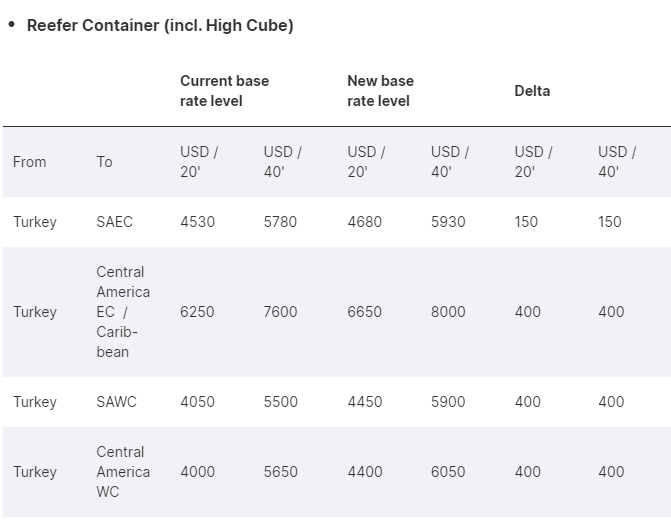Image resolution: width=671 pixels, height=521 pixels.
Task: Click the To column header
Action: click(105, 162)
